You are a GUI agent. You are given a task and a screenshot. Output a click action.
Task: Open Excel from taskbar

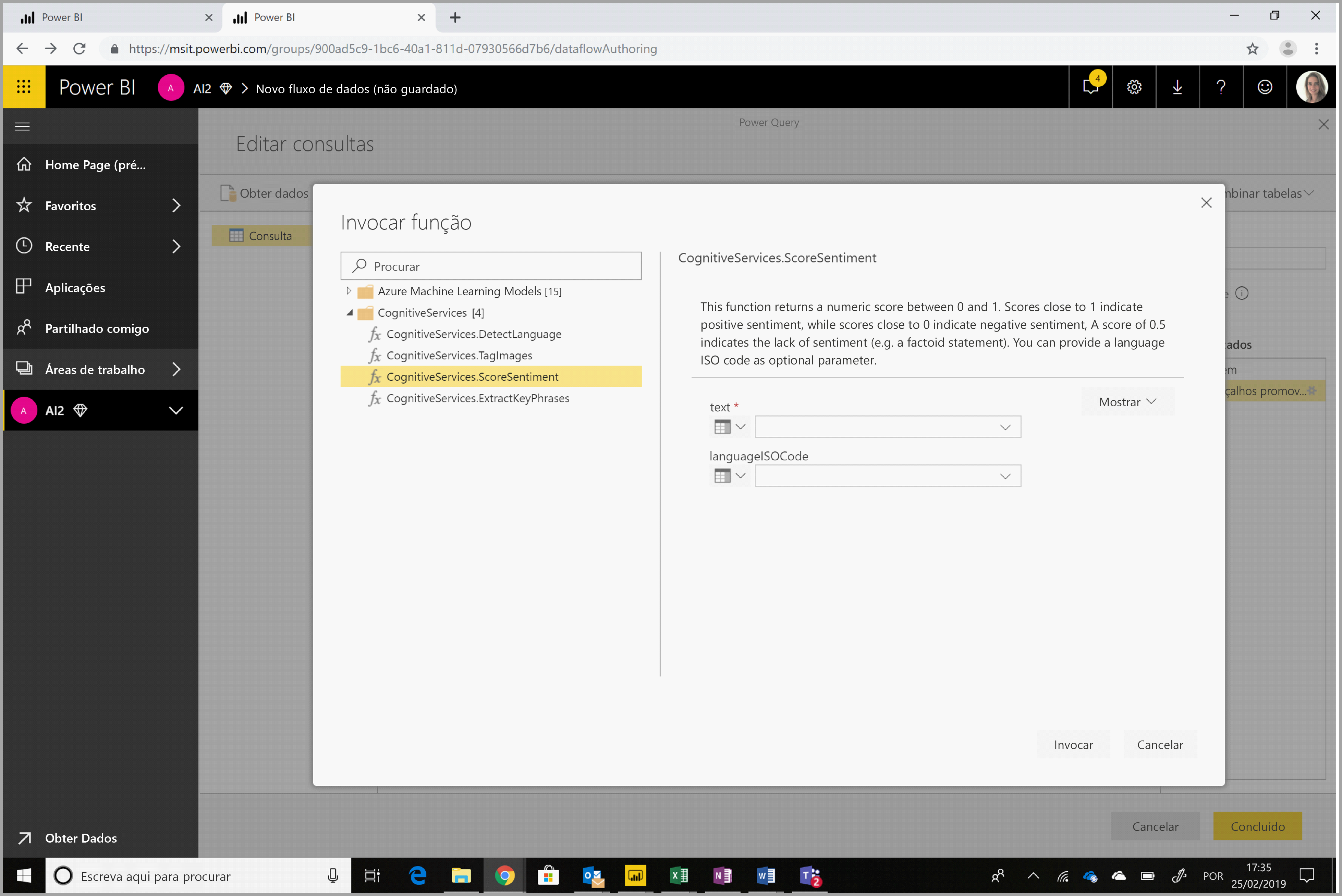(679, 875)
